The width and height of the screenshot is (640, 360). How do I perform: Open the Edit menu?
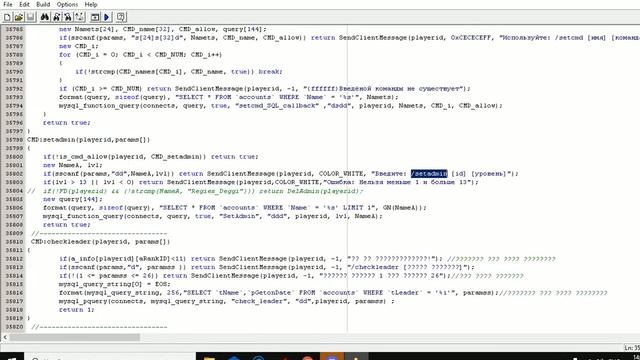point(24,4)
